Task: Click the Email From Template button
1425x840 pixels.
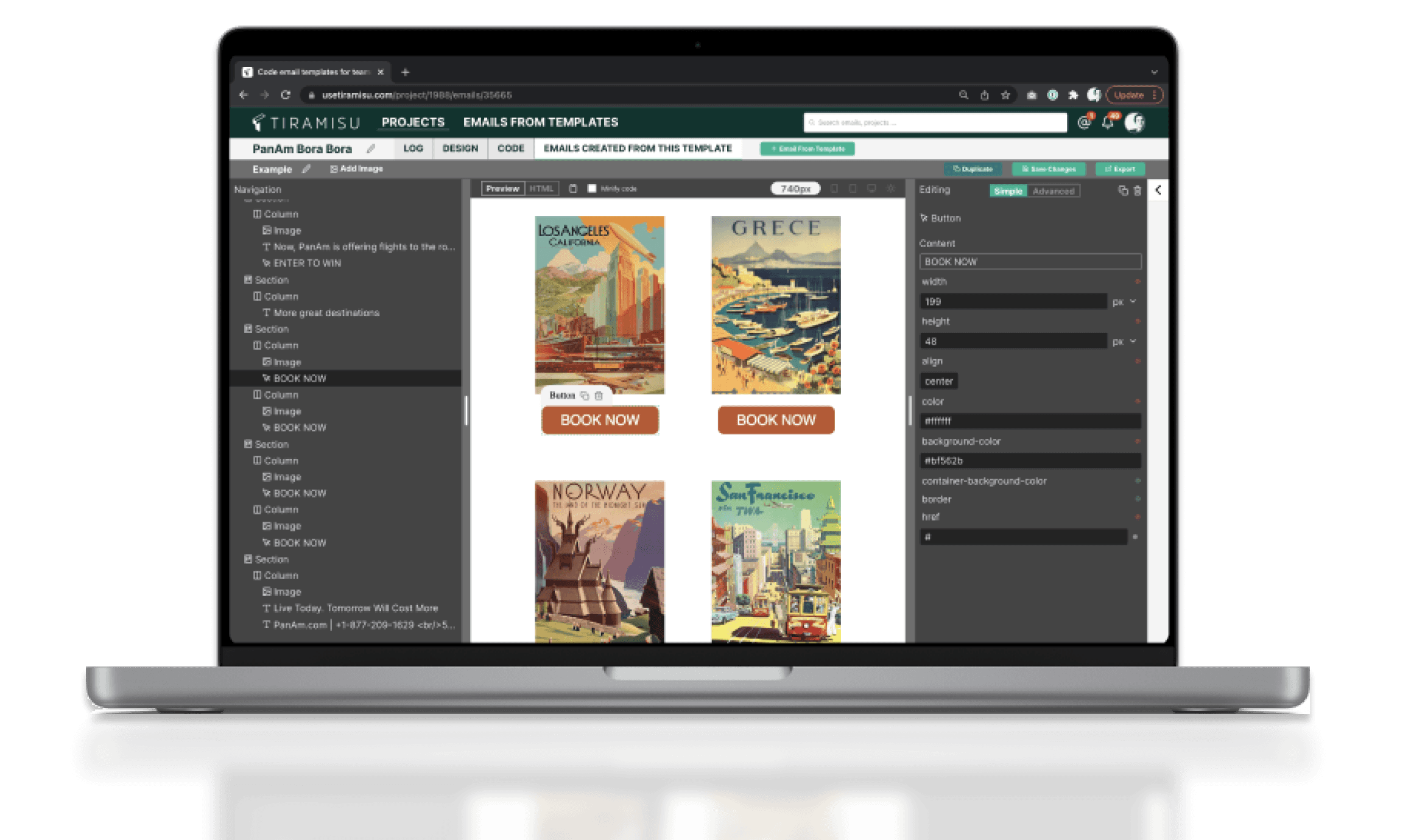Action: [807, 149]
